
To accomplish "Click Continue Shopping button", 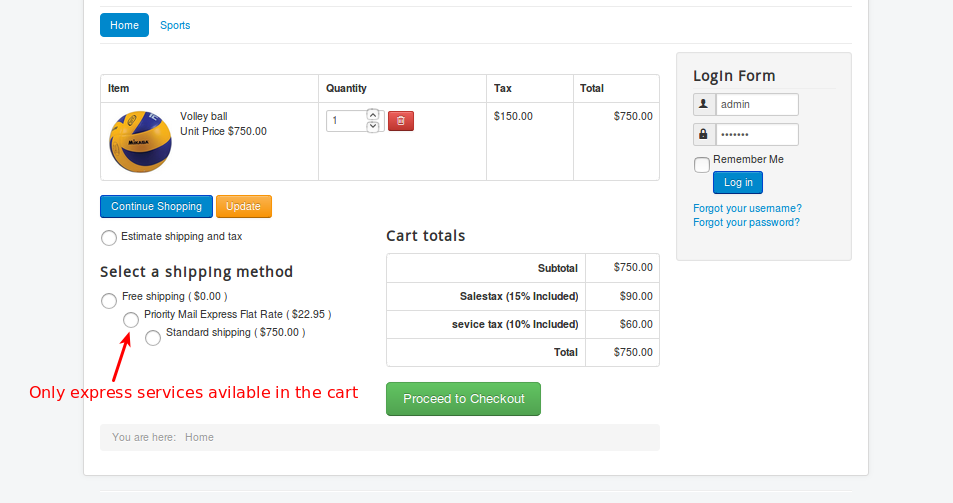I will point(156,206).
